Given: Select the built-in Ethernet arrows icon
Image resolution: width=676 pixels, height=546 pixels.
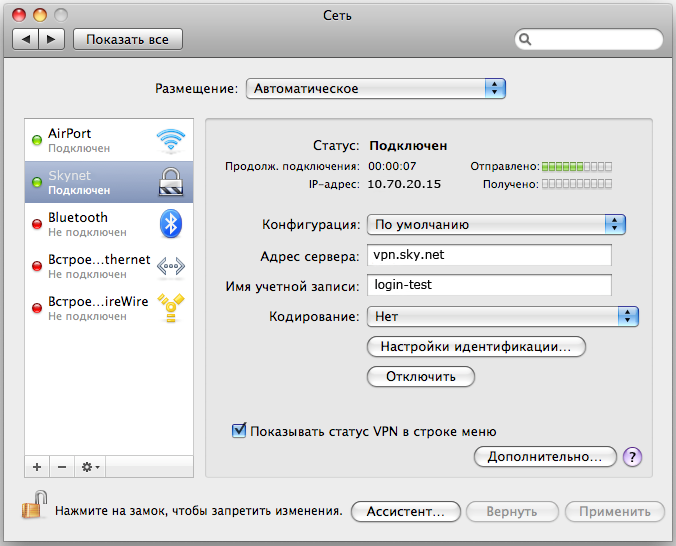Looking at the screenshot, I should pyautogui.click(x=171, y=266).
